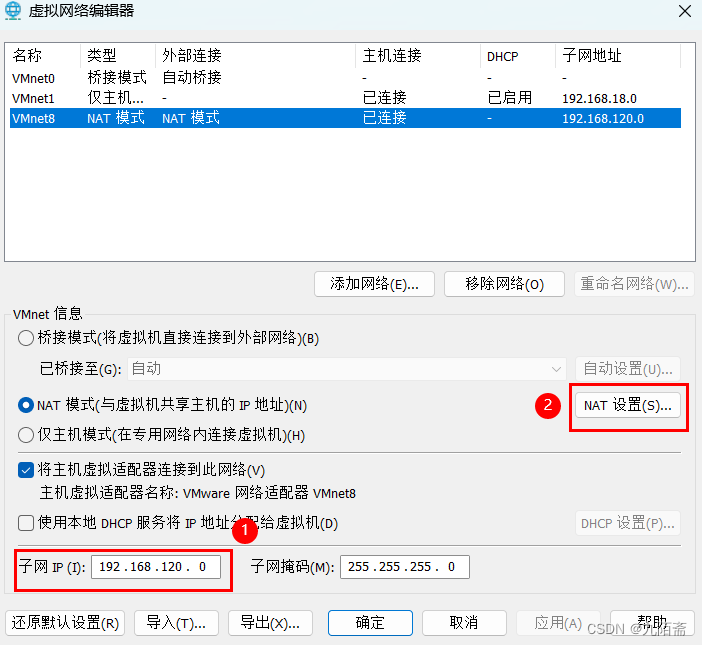Click the DHCP column header
This screenshot has height=645, width=702.
point(518,56)
